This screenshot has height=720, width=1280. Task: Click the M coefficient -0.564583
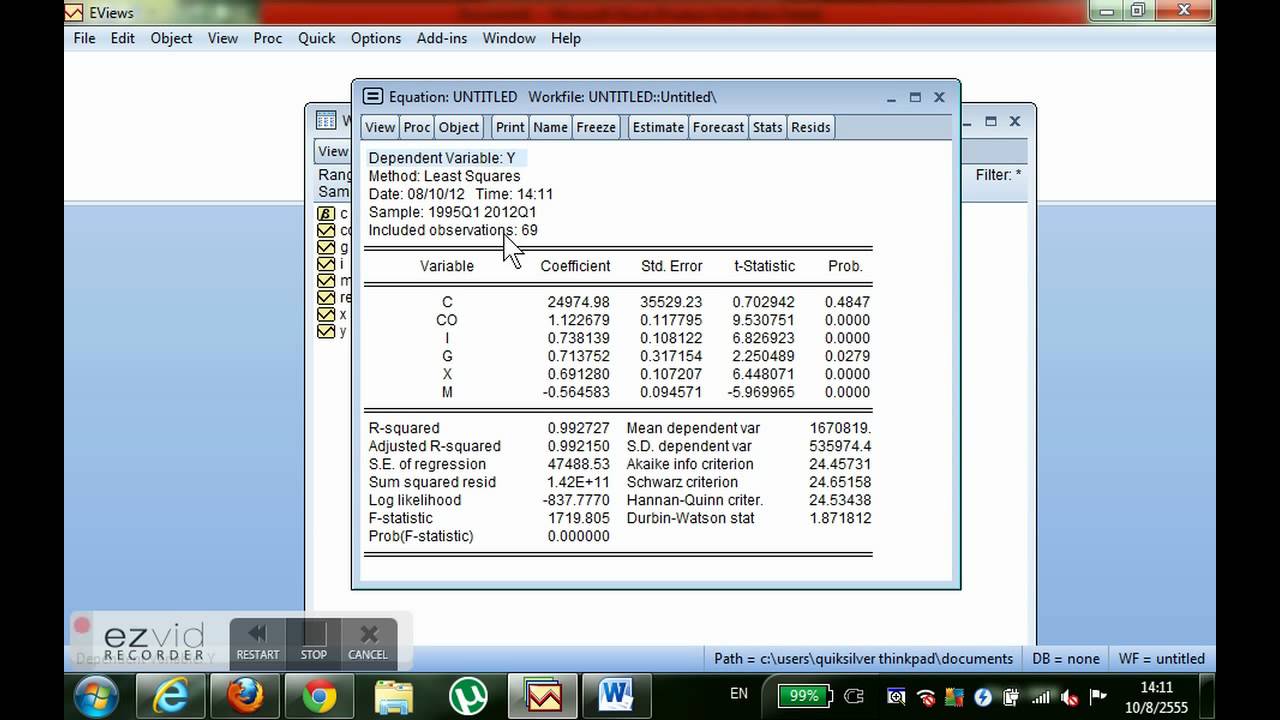tap(576, 392)
